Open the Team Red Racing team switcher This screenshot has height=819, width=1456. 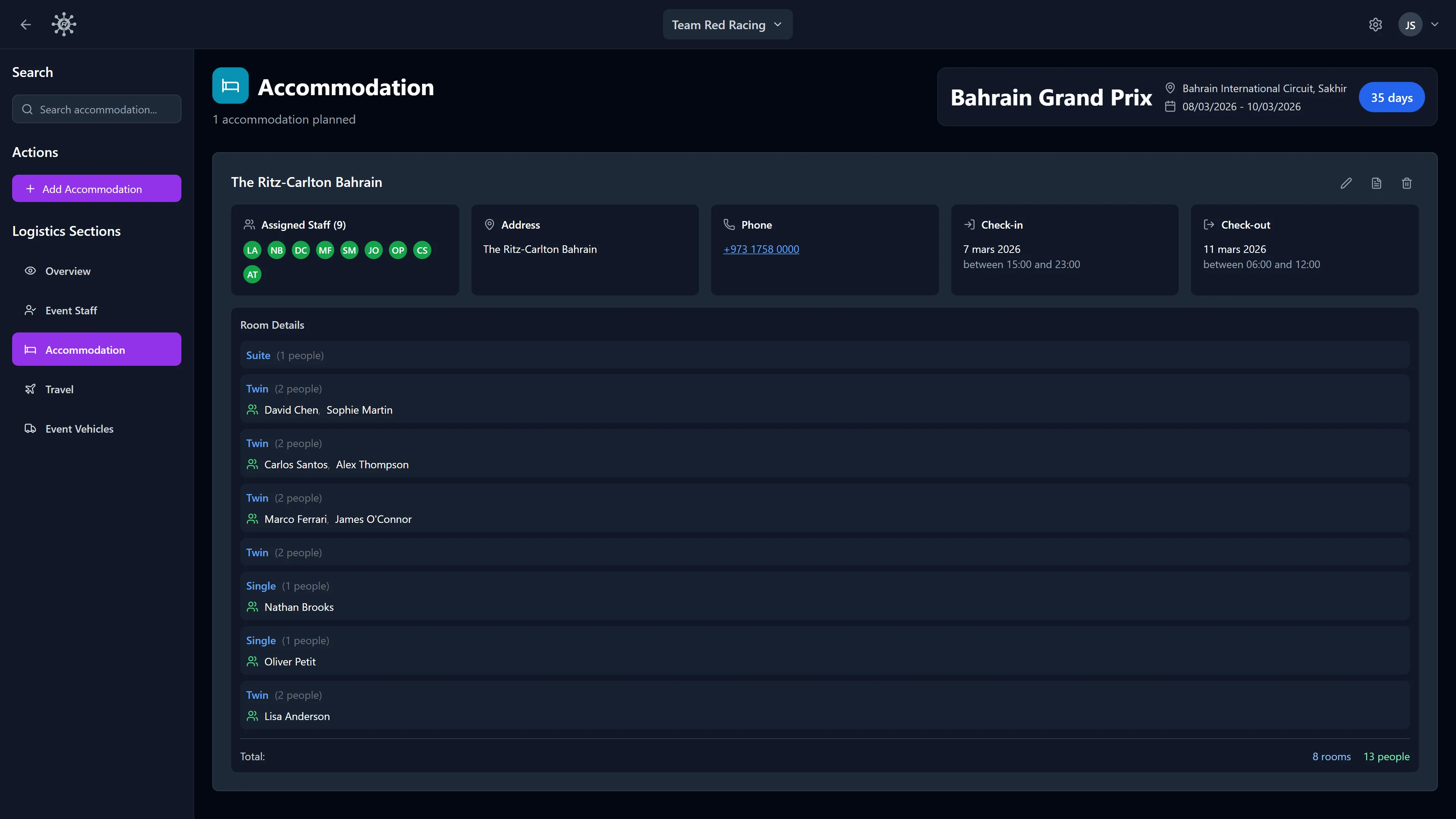pos(728,24)
